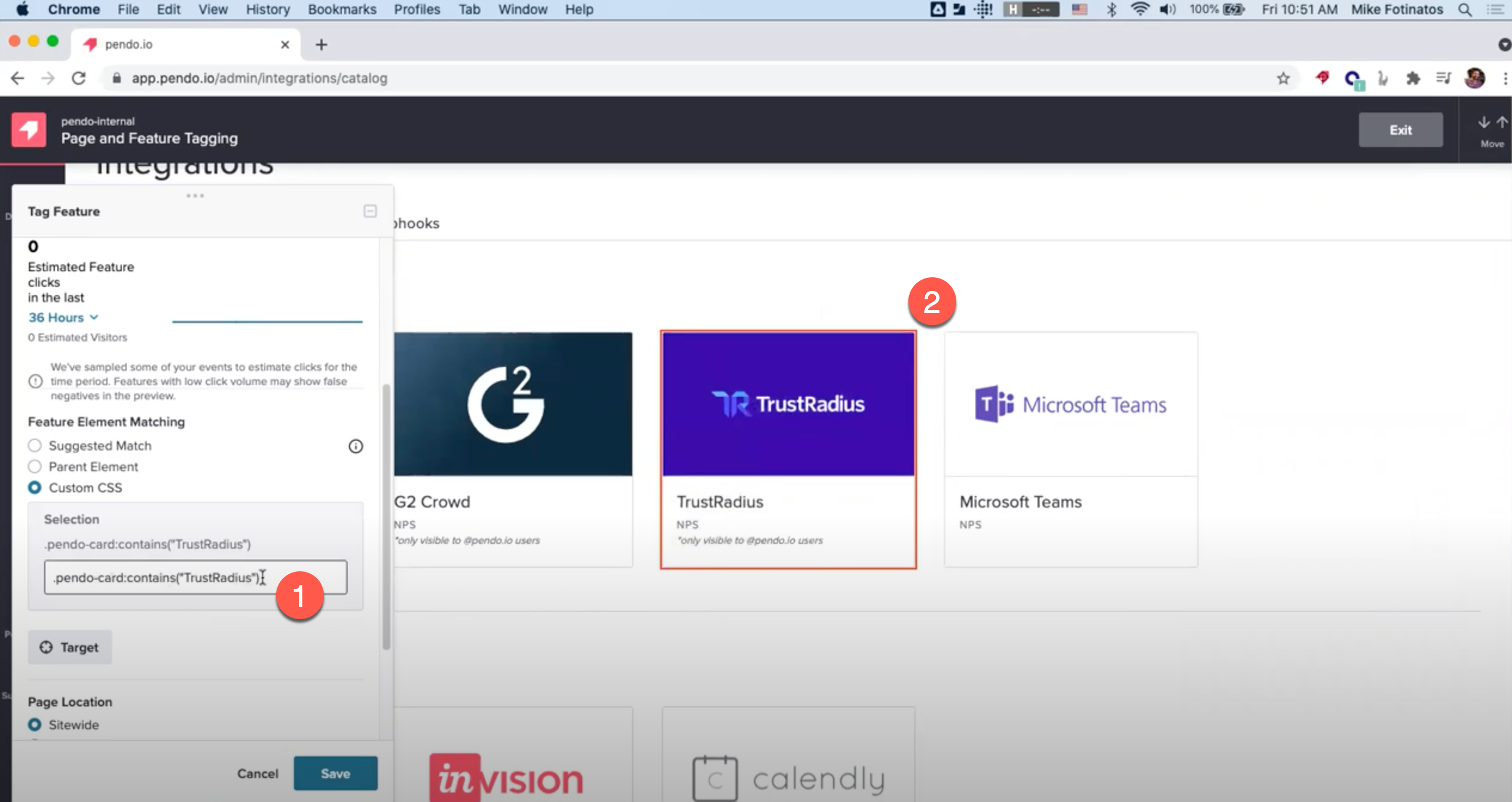Open the File menu
This screenshot has width=1512, height=802.
pyautogui.click(x=128, y=10)
